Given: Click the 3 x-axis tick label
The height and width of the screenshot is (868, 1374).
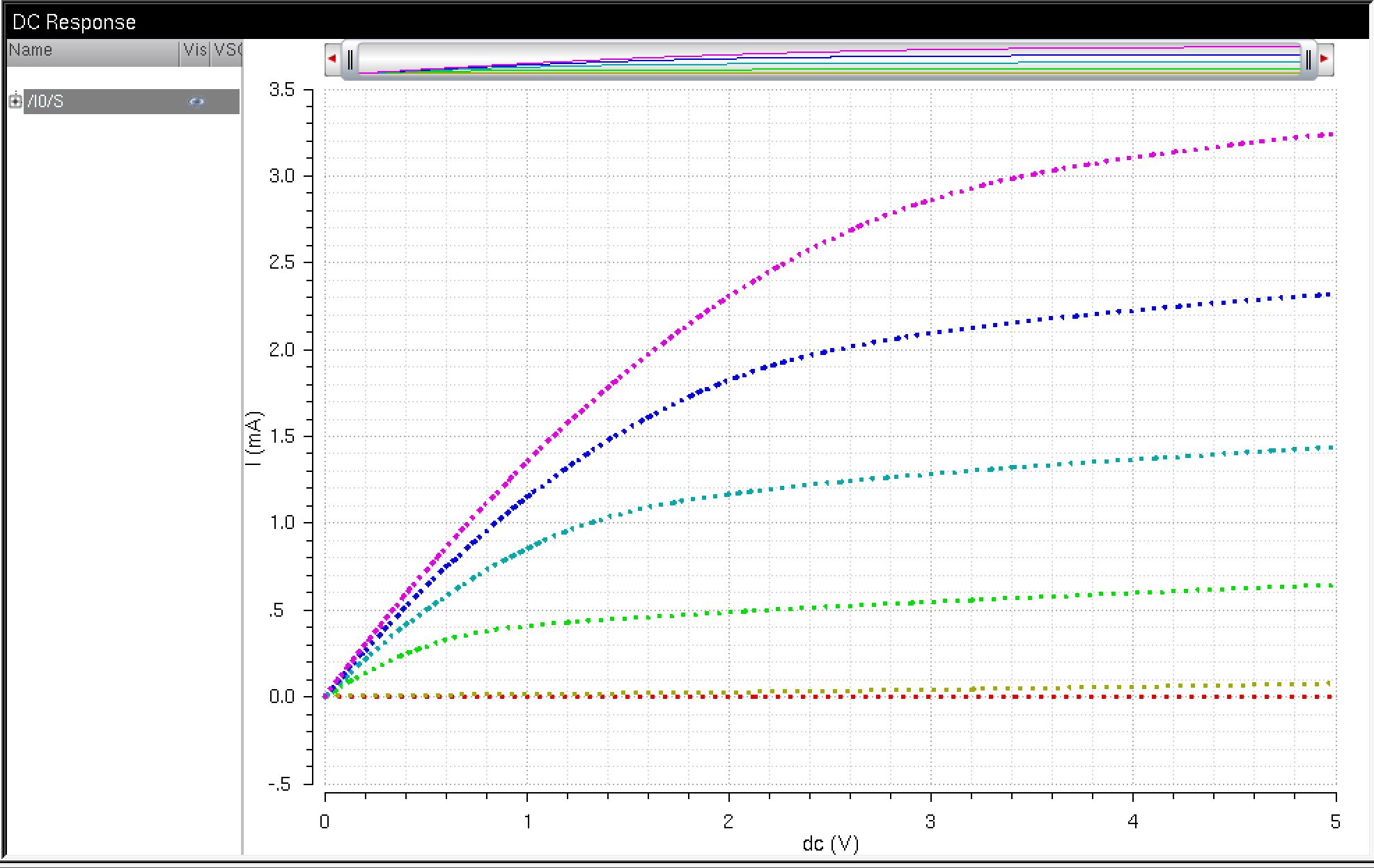Looking at the screenshot, I should pos(930,822).
